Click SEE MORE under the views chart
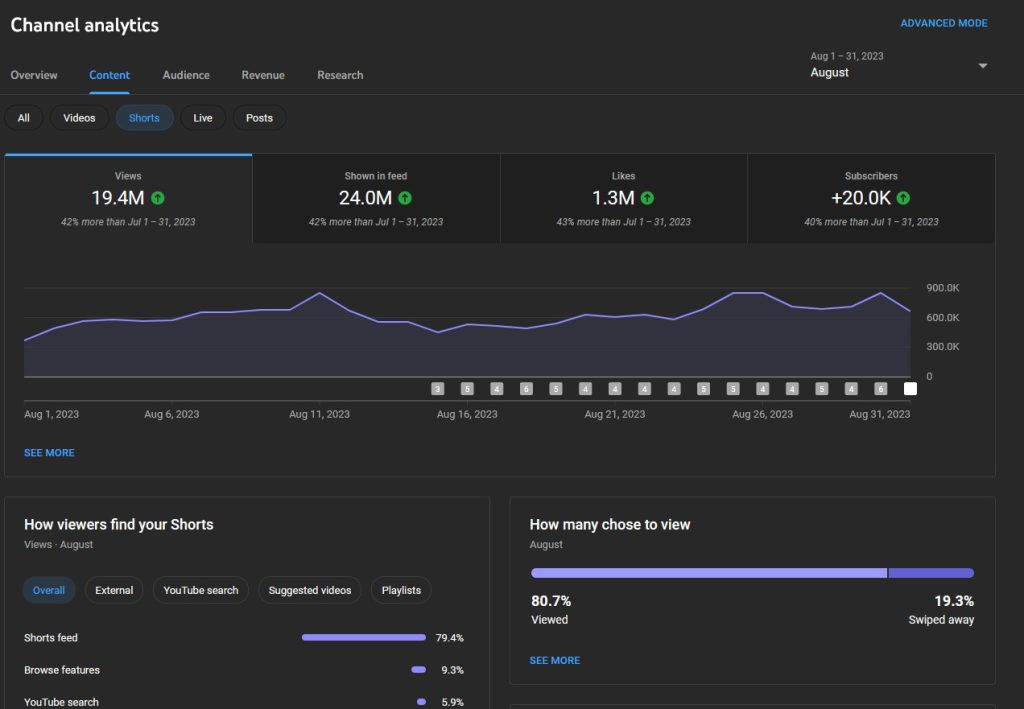 (49, 453)
